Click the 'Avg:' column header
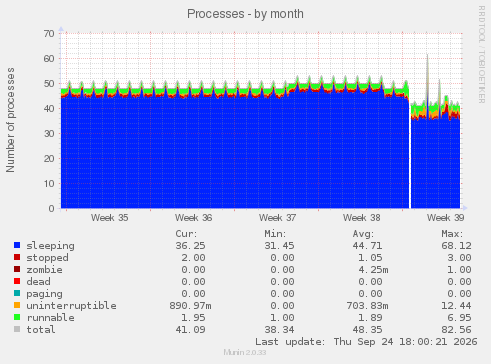491x364 pixels. click(x=364, y=234)
